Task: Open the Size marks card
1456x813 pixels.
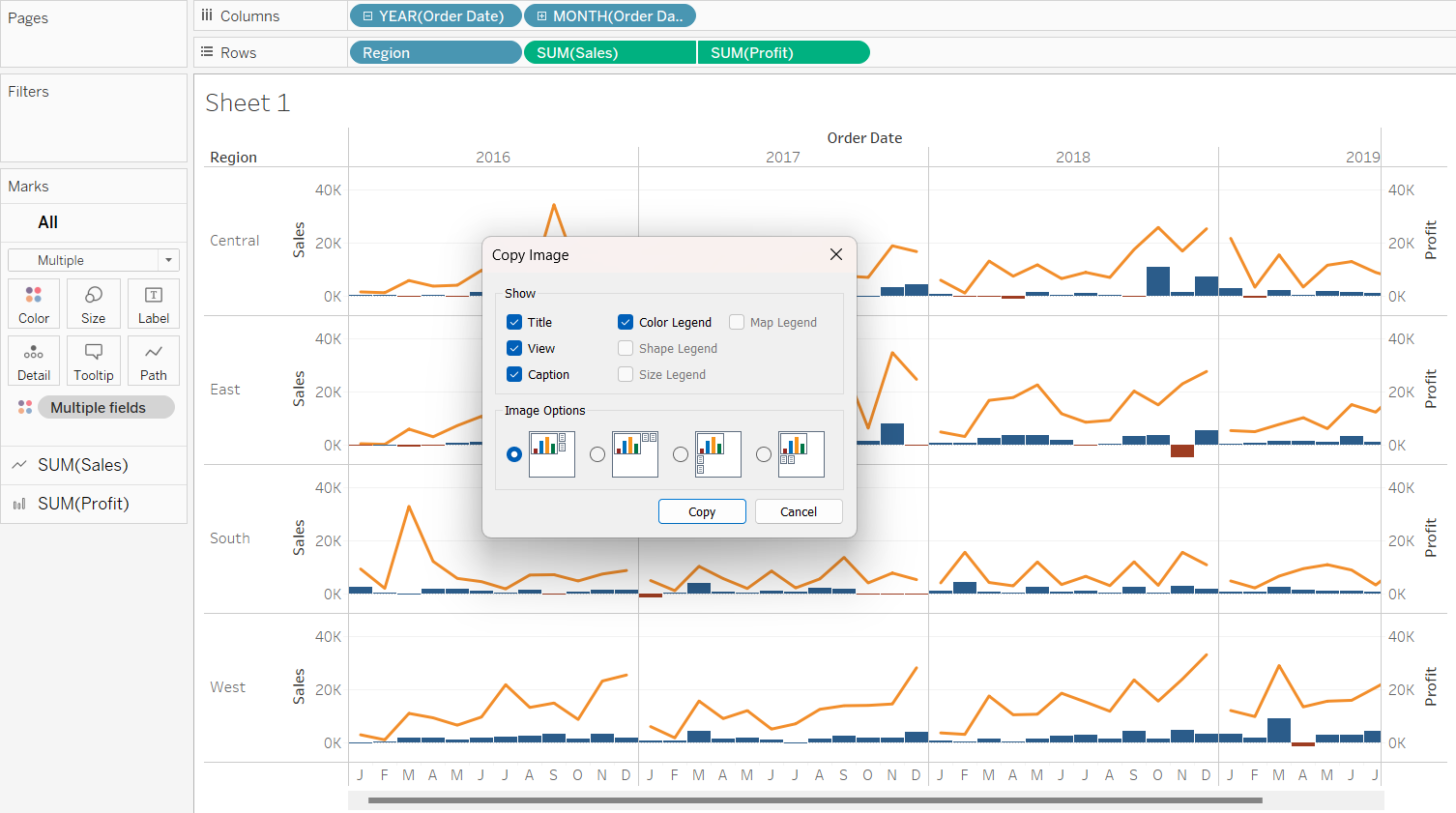Action: 94,304
